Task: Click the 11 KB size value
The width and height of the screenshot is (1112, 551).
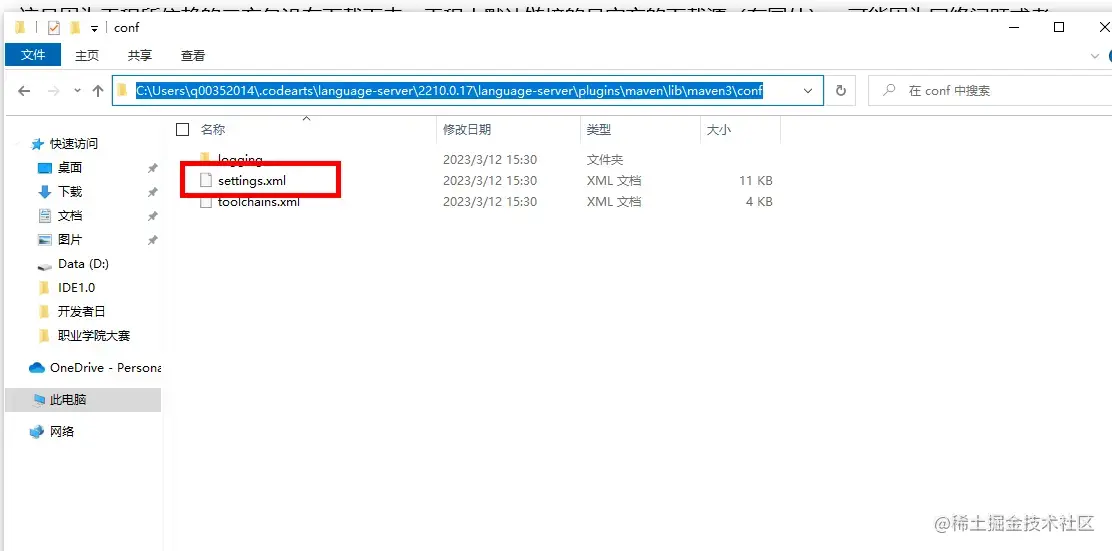Action: pos(755,181)
